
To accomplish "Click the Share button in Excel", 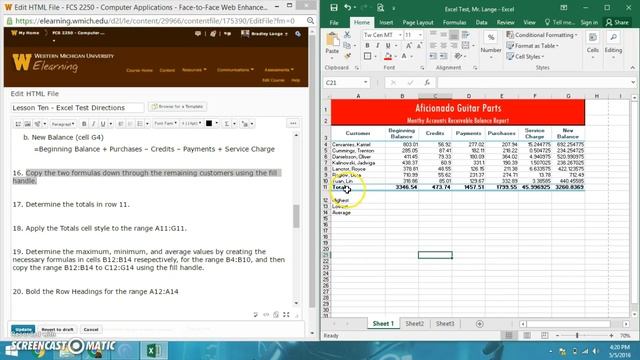I will point(617,22).
